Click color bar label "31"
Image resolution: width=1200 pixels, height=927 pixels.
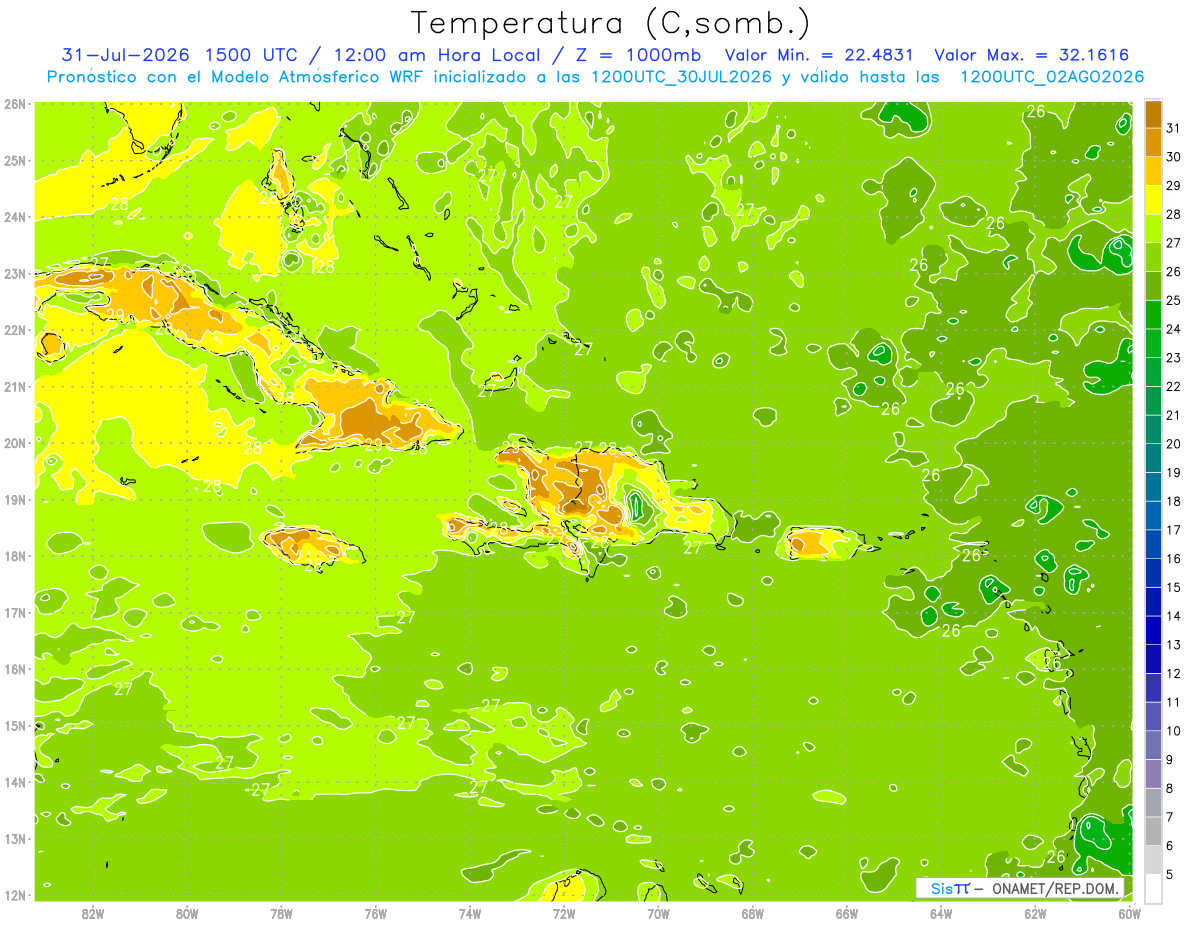1174,128
